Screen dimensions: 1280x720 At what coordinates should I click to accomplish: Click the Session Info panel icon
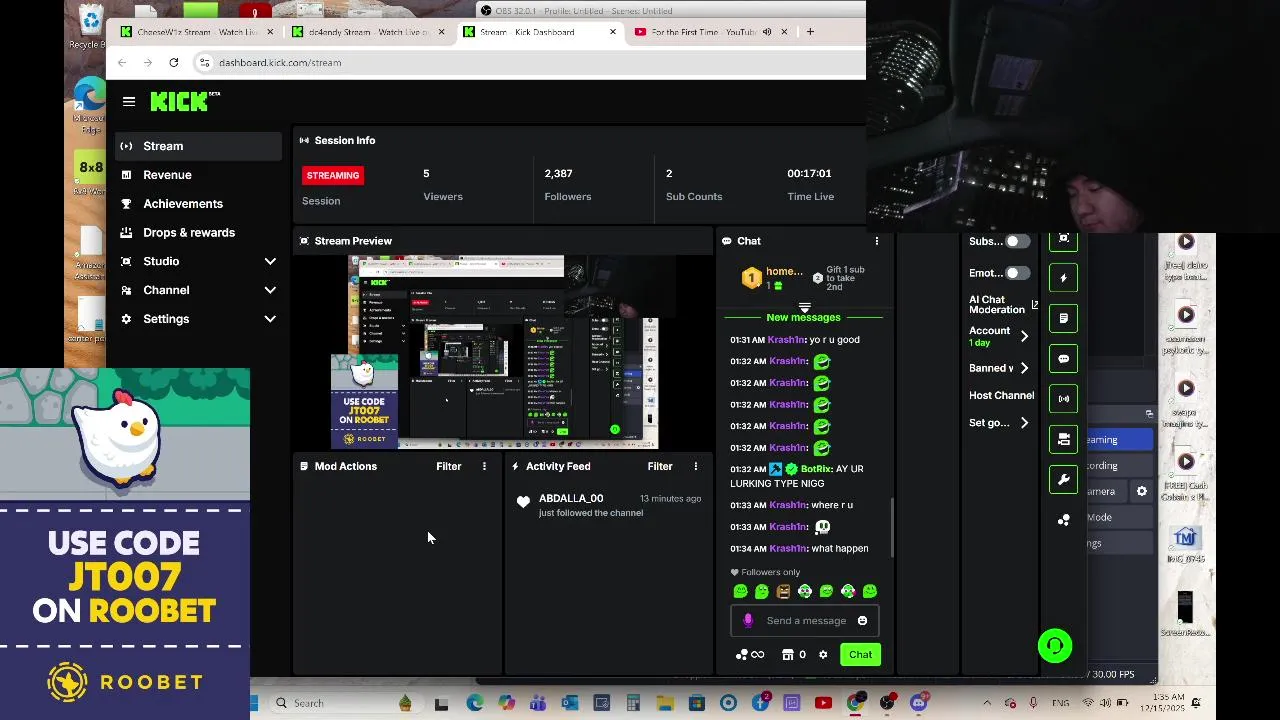(x=304, y=141)
